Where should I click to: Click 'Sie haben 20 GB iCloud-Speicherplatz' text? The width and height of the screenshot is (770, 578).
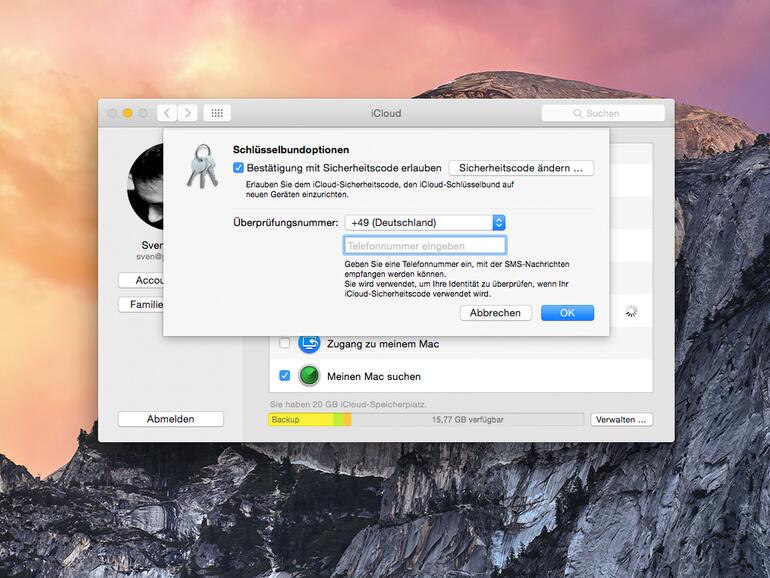coord(348,405)
